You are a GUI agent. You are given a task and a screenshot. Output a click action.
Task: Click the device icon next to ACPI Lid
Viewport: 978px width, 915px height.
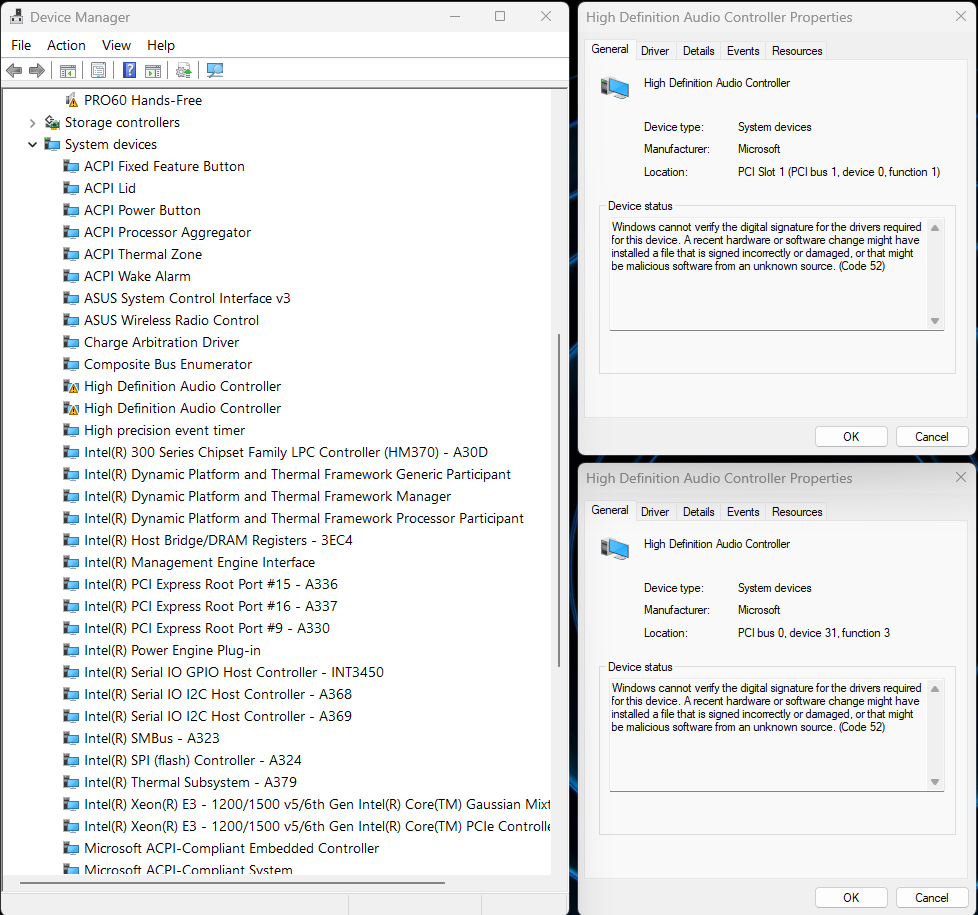(71, 188)
